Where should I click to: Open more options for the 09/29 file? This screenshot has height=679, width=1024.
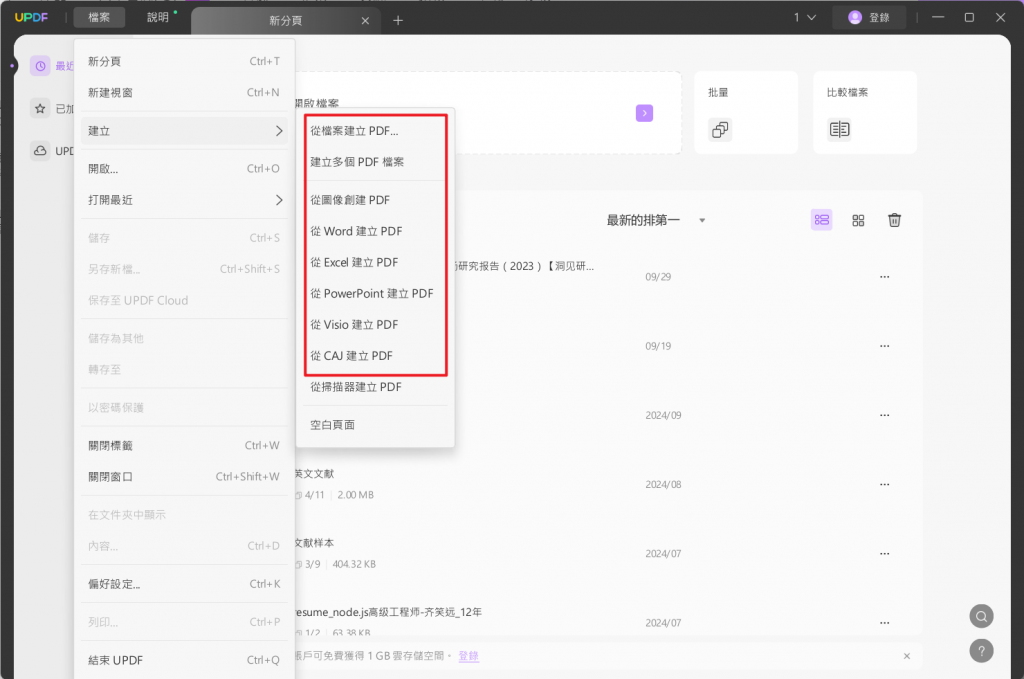[884, 277]
